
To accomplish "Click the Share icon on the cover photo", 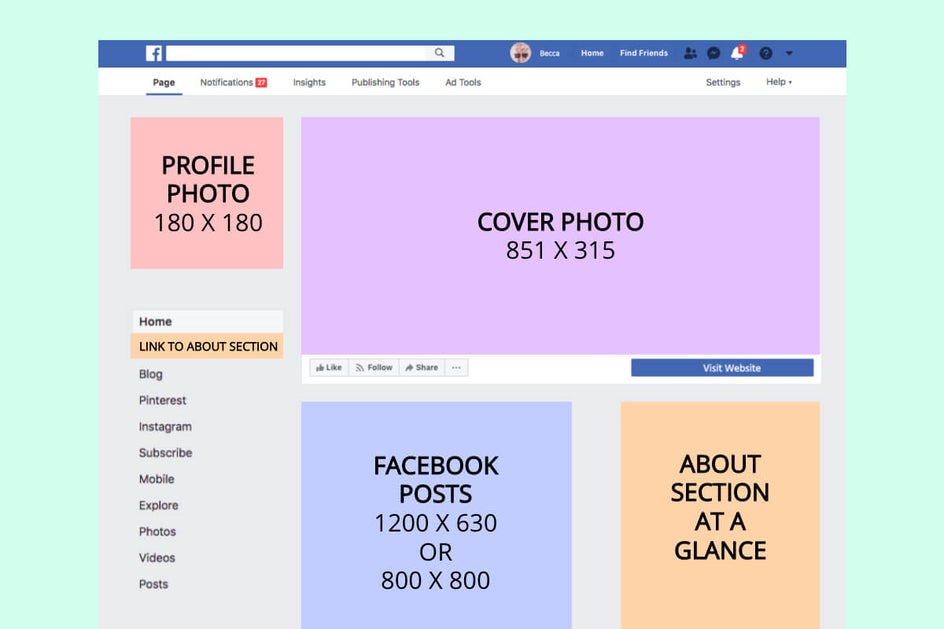I will [421, 367].
